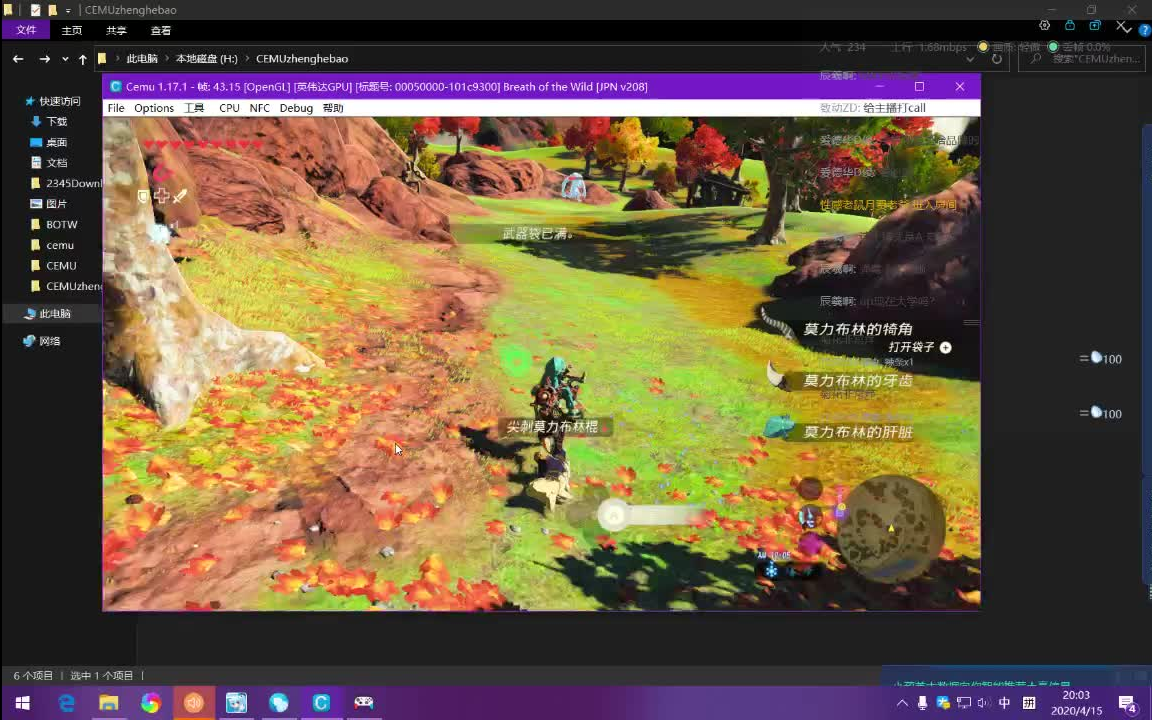Expand hidden system tray icons
Screen dimensions: 1152x720
[x=903, y=703]
